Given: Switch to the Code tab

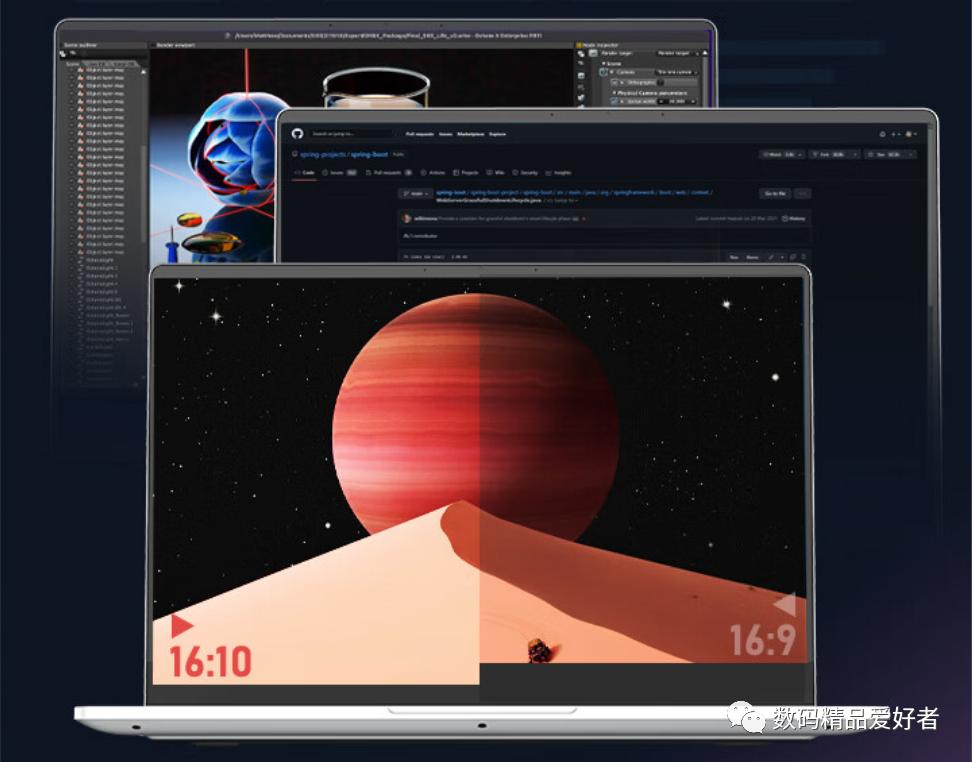Looking at the screenshot, I should click(304, 173).
